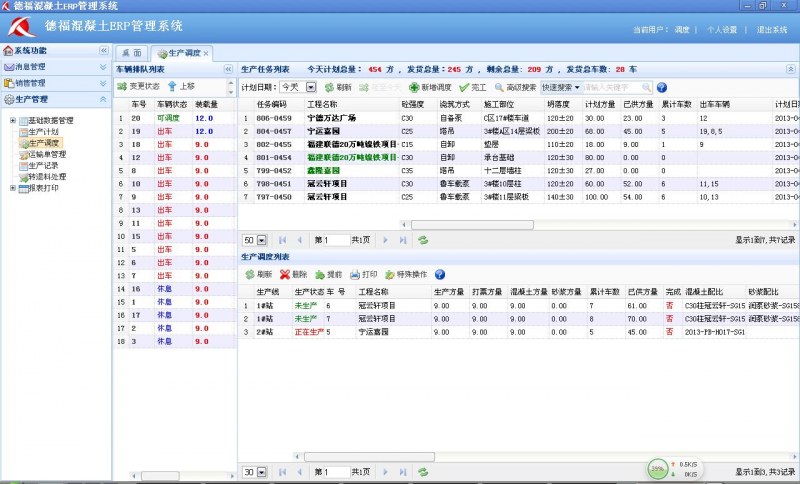Open 高级搜索 advanced search

point(499,88)
